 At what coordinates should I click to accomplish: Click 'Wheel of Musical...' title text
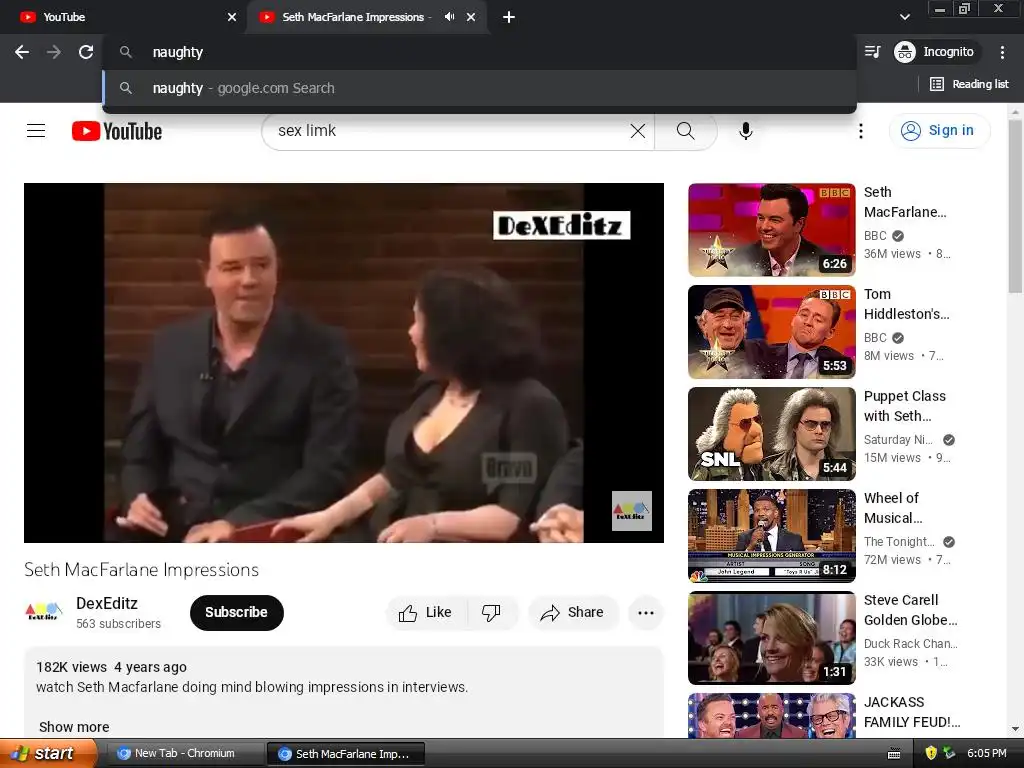pos(893,508)
